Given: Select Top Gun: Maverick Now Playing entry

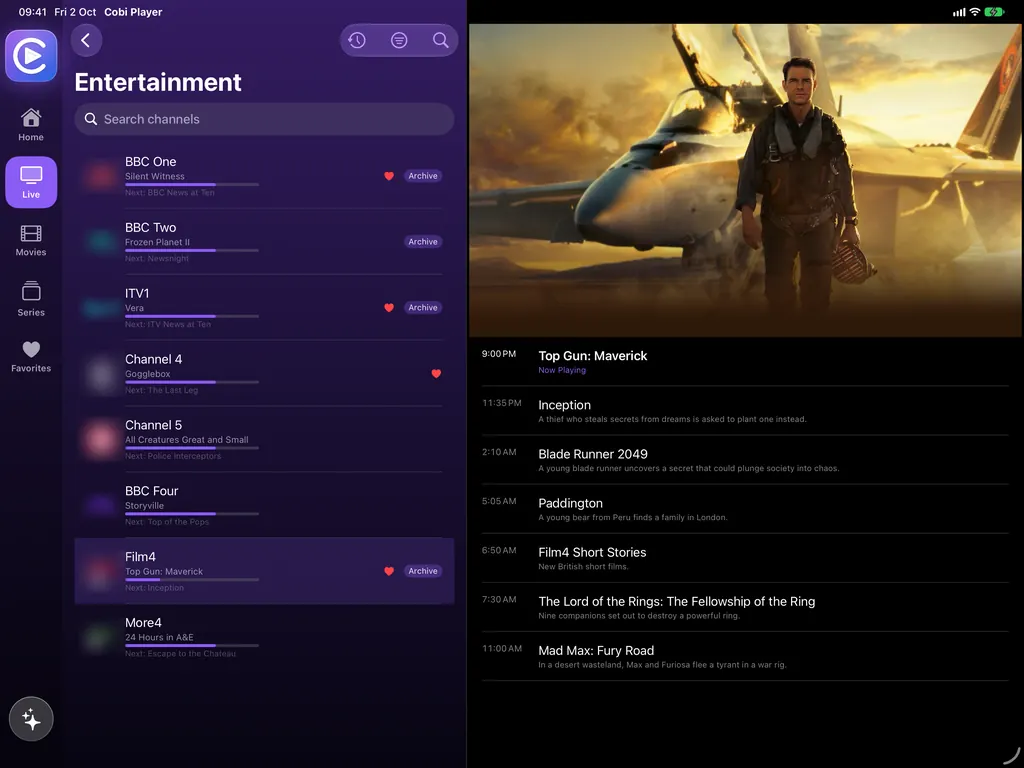Looking at the screenshot, I should pos(745,361).
